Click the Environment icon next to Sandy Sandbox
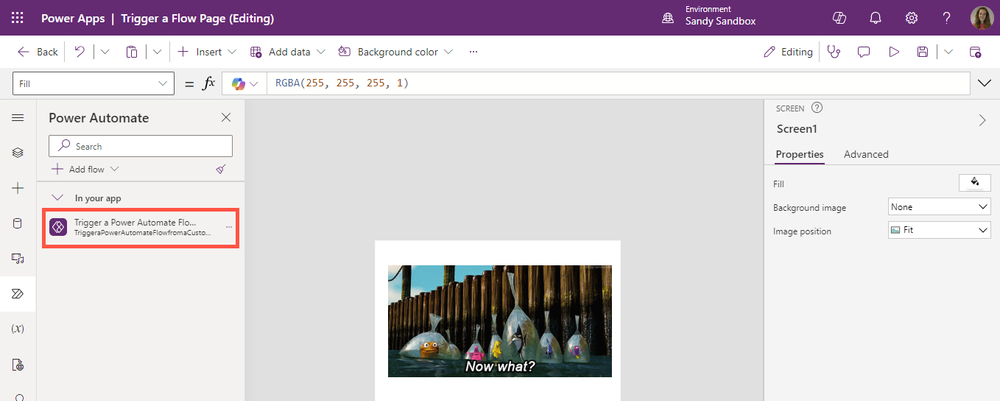Image resolution: width=1000 pixels, height=401 pixels. pyautogui.click(x=668, y=18)
